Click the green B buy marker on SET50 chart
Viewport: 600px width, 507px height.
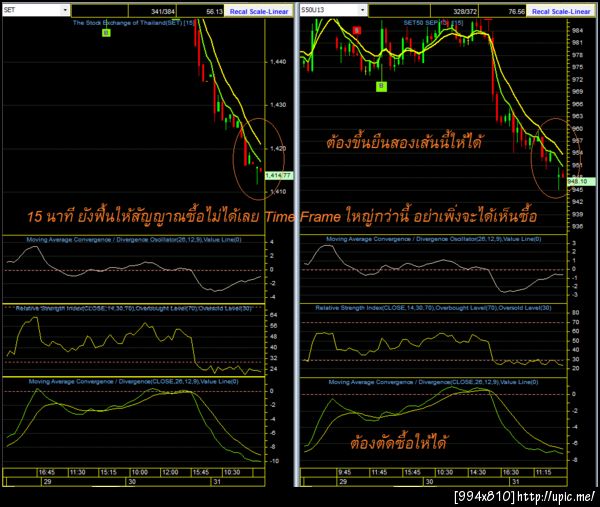(x=381, y=86)
